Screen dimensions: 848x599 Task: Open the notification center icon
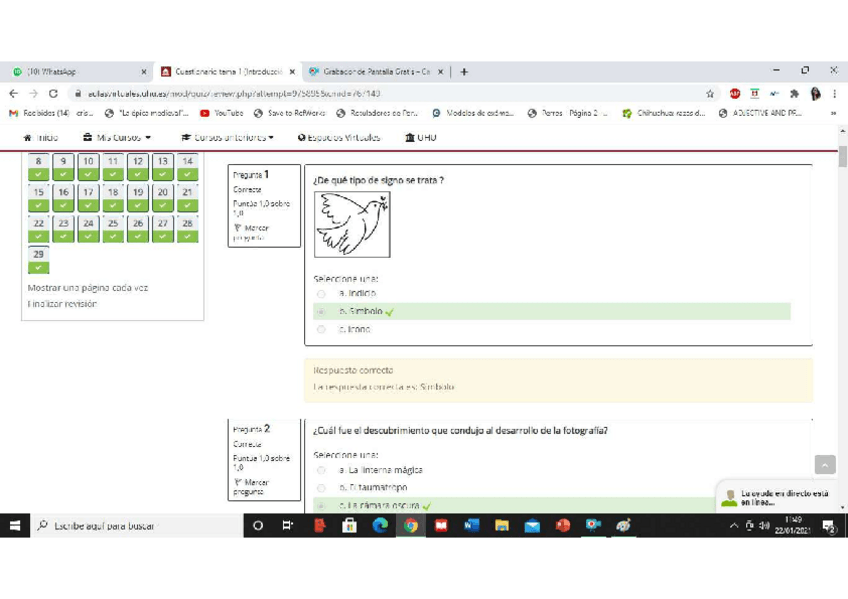tap(828, 525)
